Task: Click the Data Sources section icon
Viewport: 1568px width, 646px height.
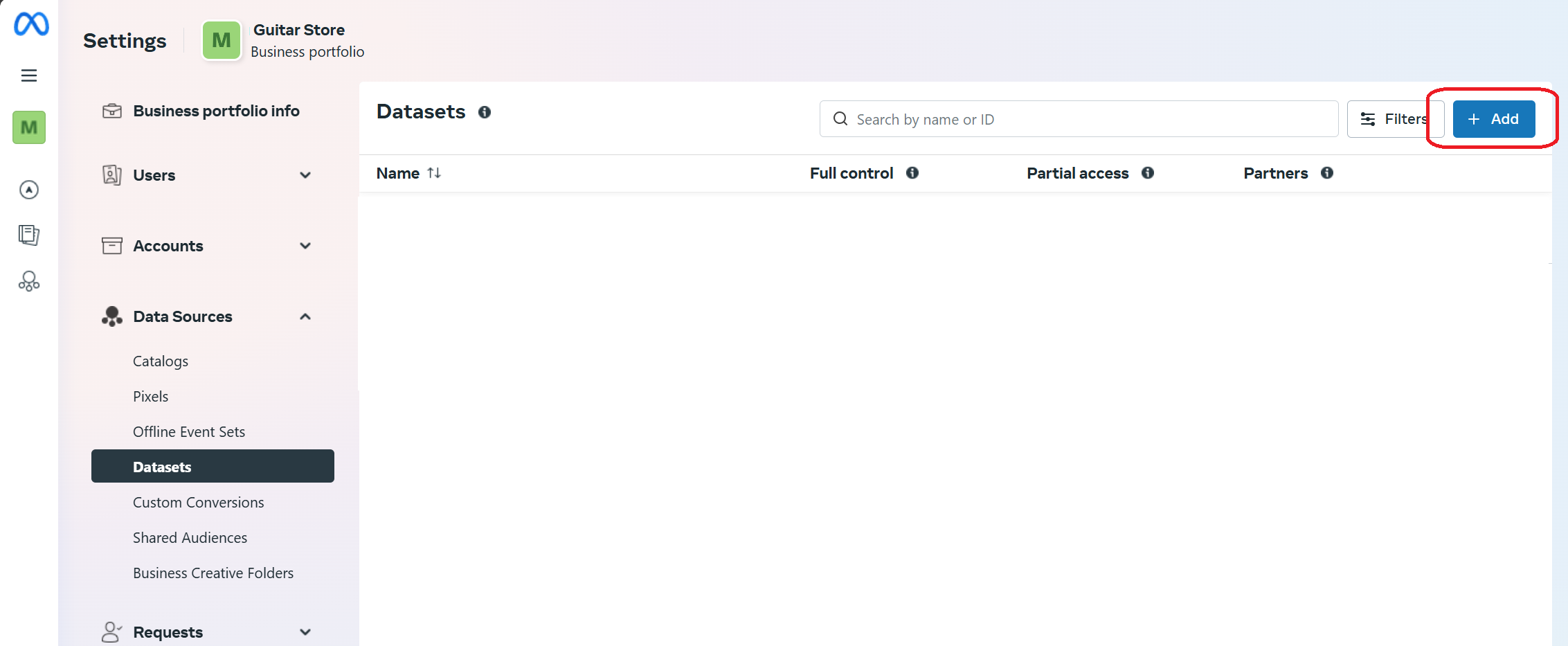Action: (112, 316)
